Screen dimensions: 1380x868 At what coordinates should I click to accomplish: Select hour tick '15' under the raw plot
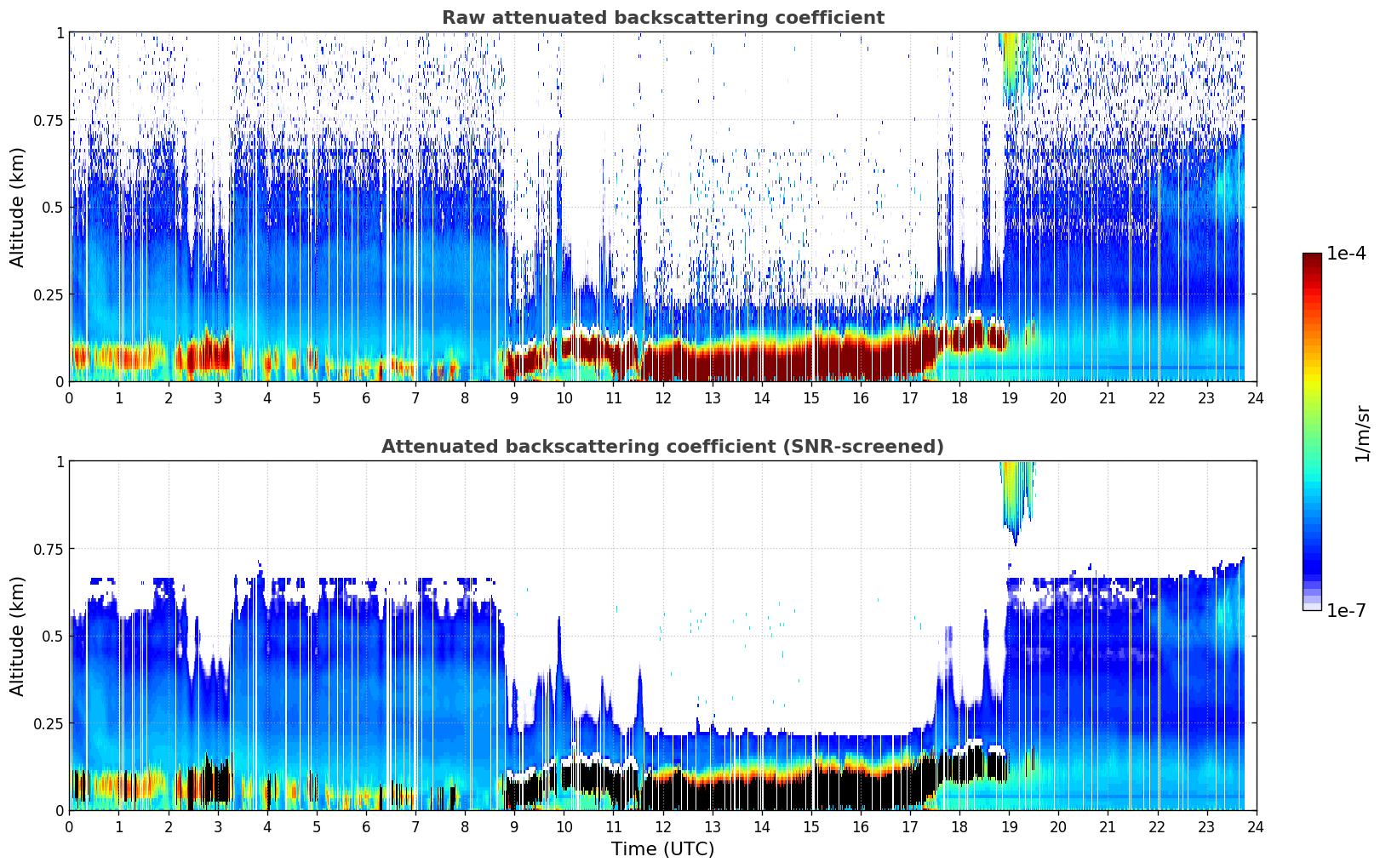(811, 397)
